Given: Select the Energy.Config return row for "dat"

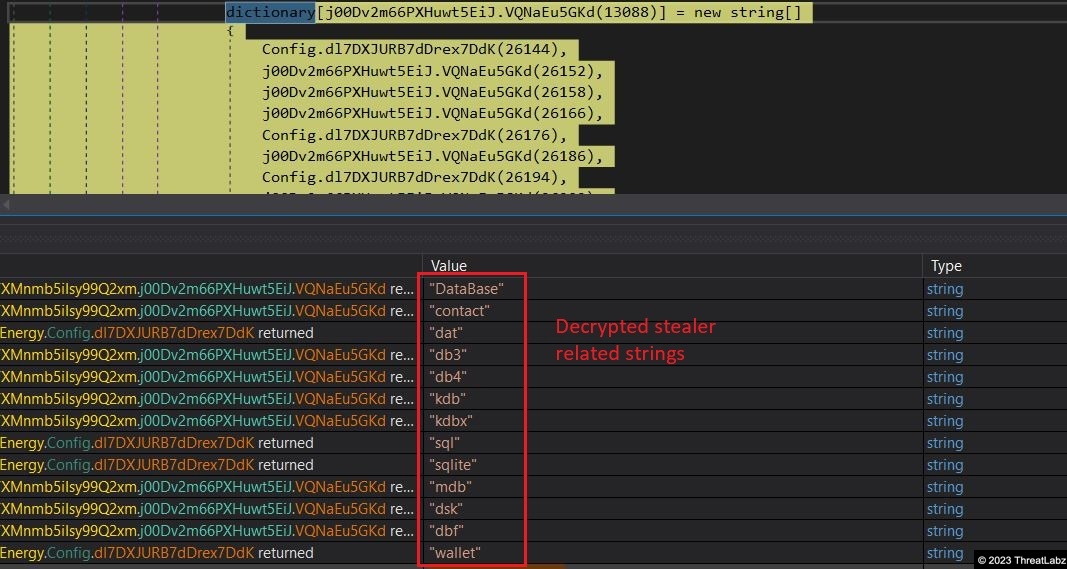Looking at the screenshot, I should tap(157, 333).
